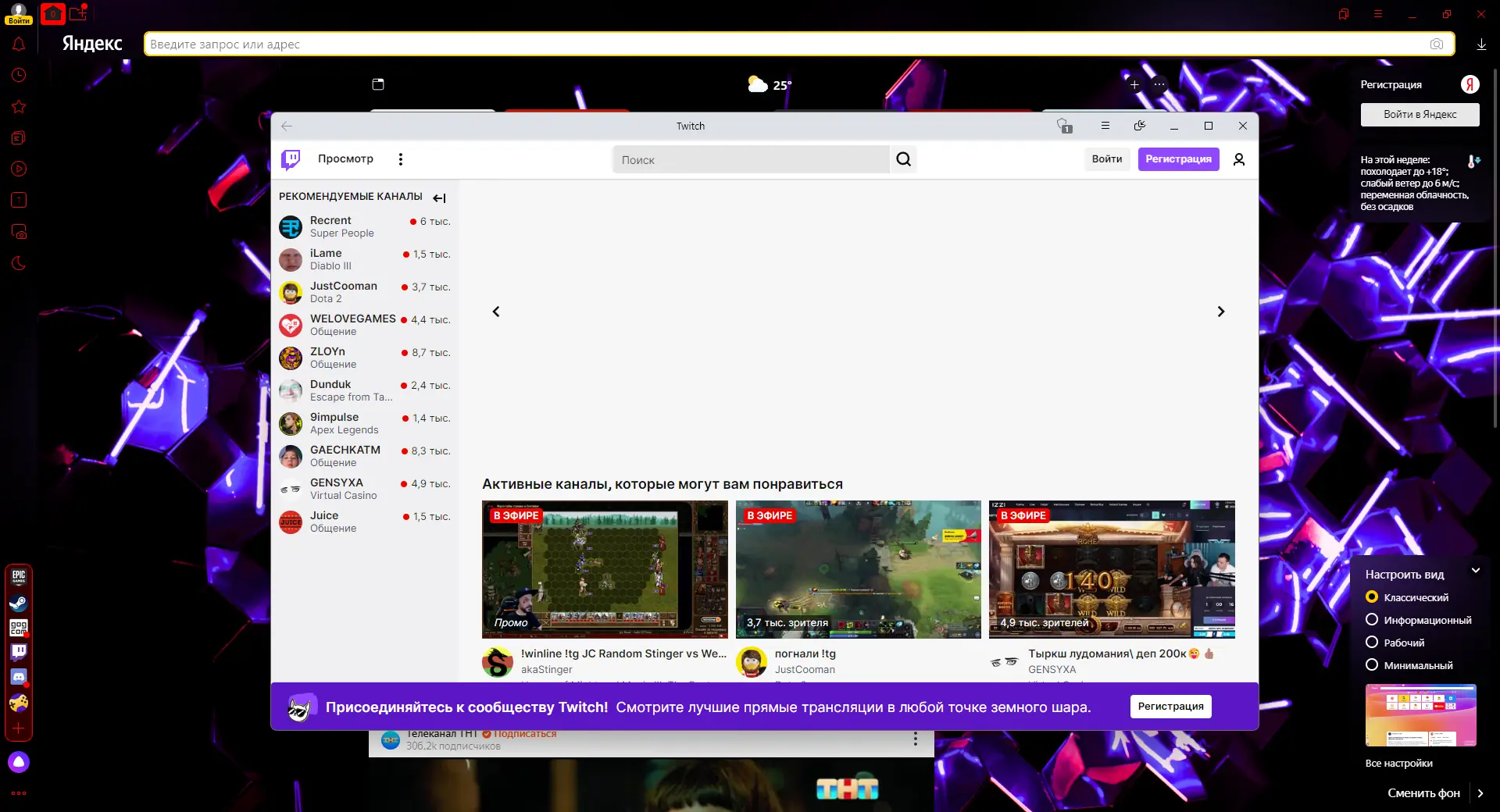1500x812 pixels.
Task: Click the Войти button in Twitch header
Action: click(x=1107, y=158)
